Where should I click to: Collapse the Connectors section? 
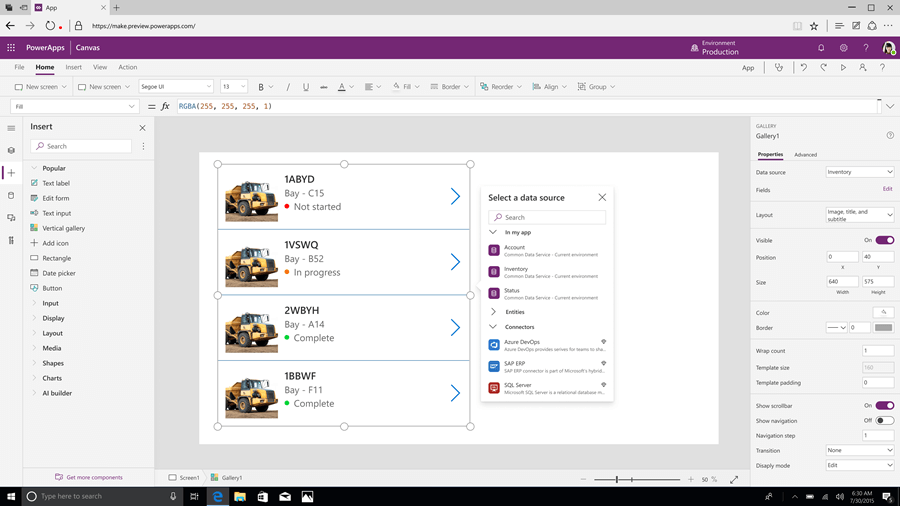(x=493, y=327)
